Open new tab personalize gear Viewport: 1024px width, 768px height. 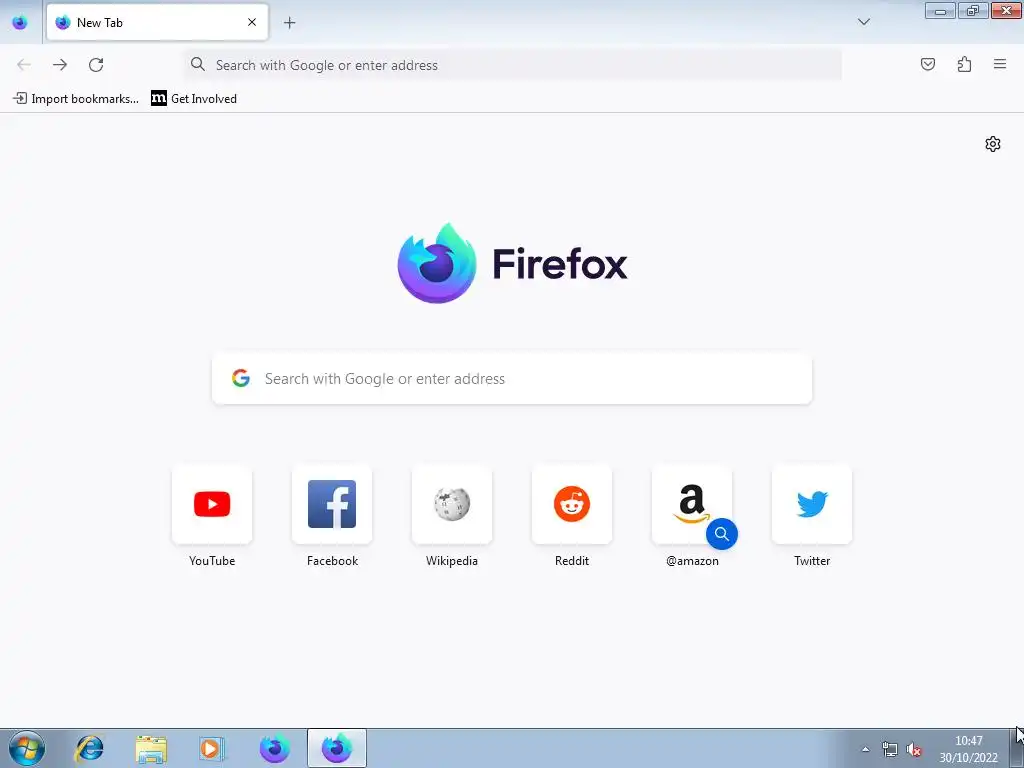[993, 144]
